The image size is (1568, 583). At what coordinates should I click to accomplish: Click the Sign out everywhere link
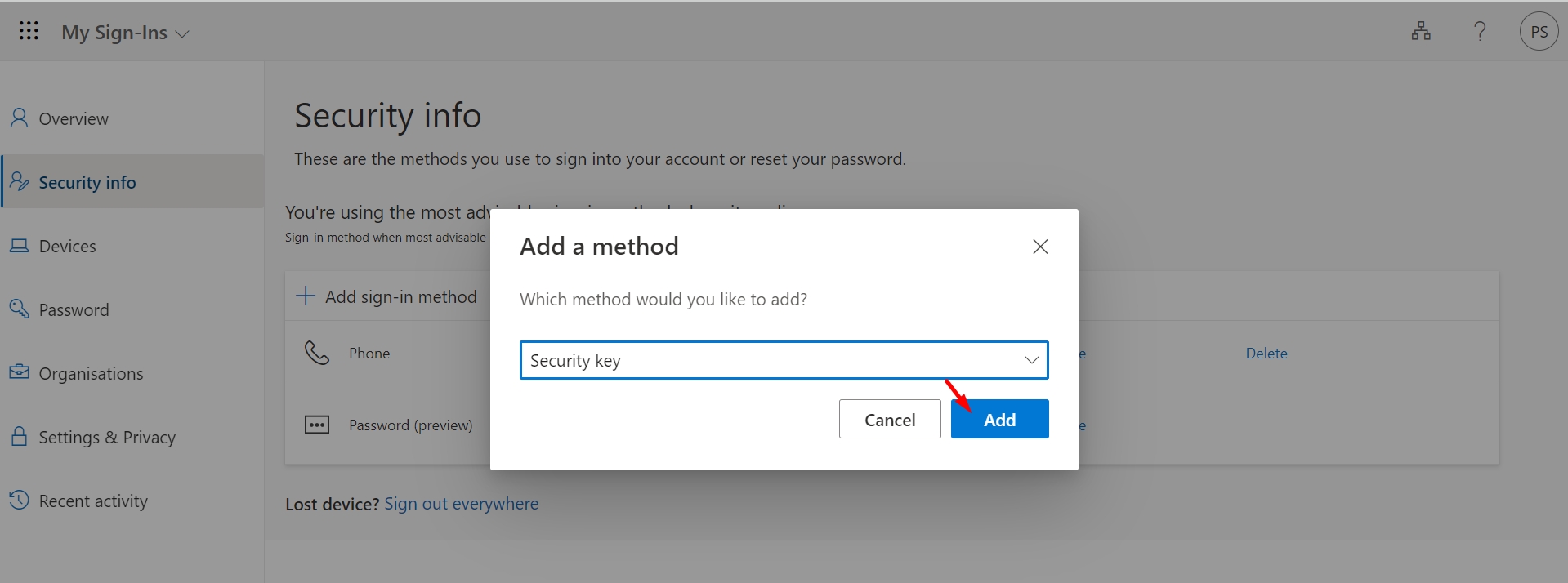pyautogui.click(x=461, y=504)
